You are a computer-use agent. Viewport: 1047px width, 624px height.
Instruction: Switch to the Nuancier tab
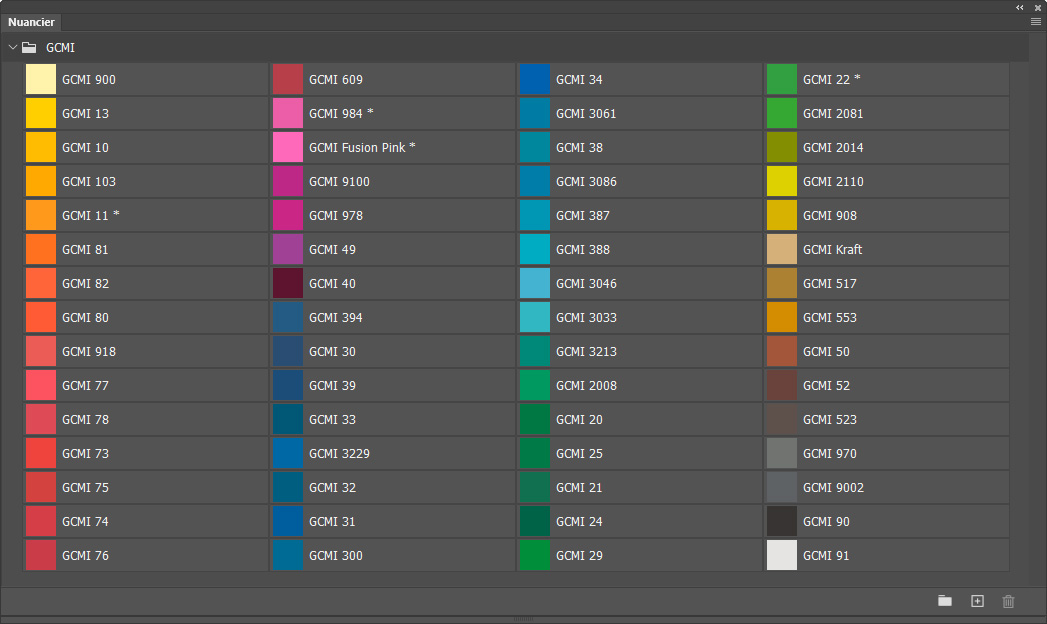[x=31, y=22]
